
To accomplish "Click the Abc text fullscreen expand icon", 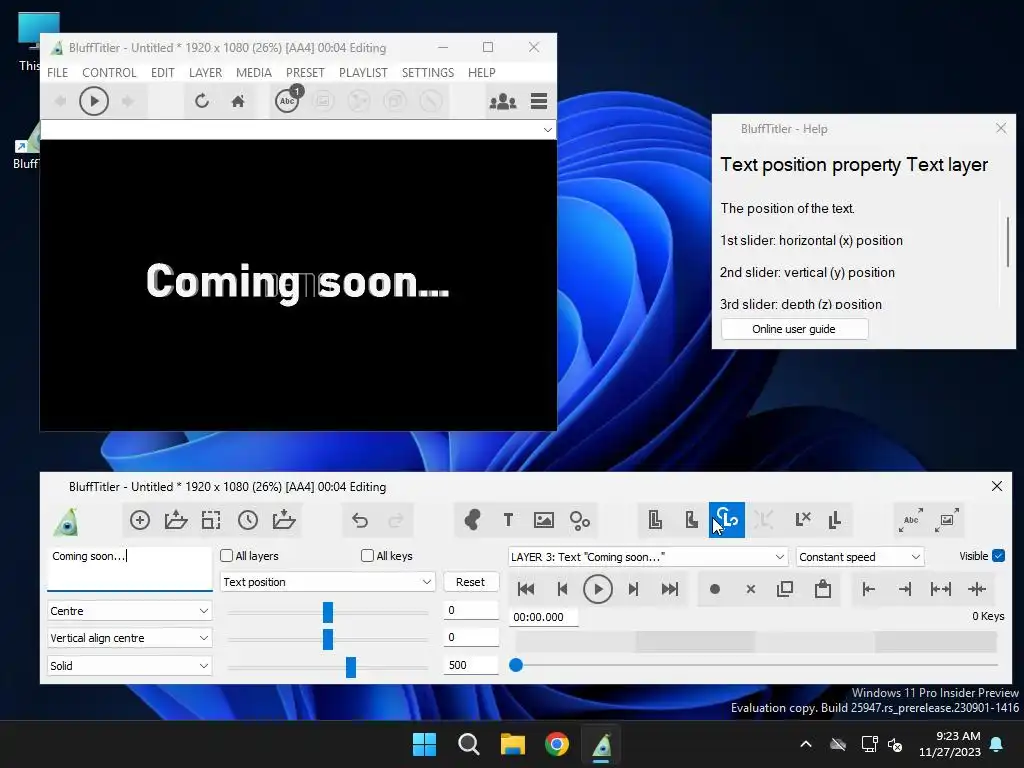I will pos(911,520).
